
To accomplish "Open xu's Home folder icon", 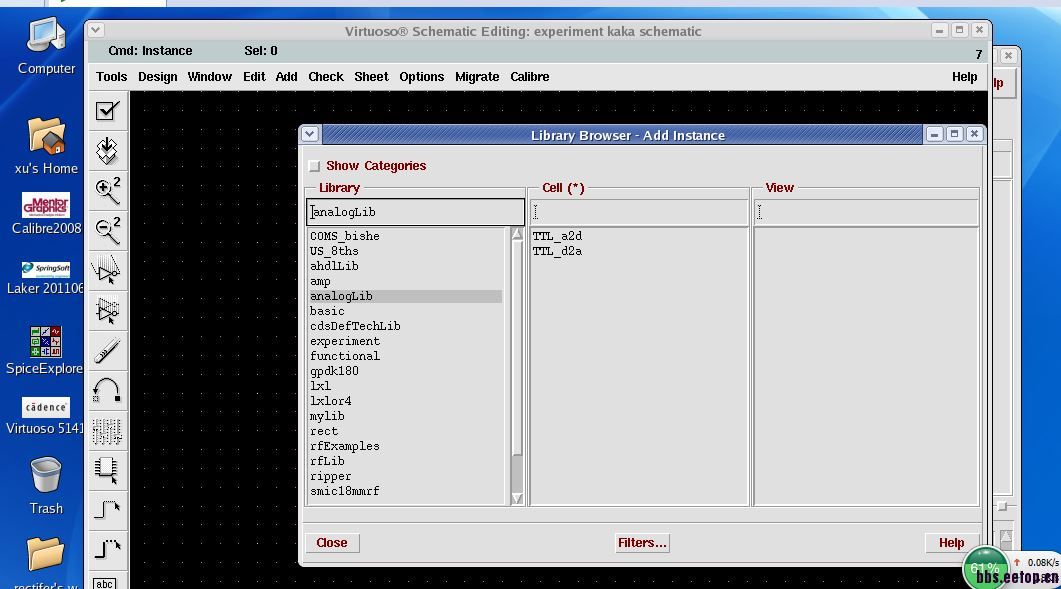I will pyautogui.click(x=46, y=146).
